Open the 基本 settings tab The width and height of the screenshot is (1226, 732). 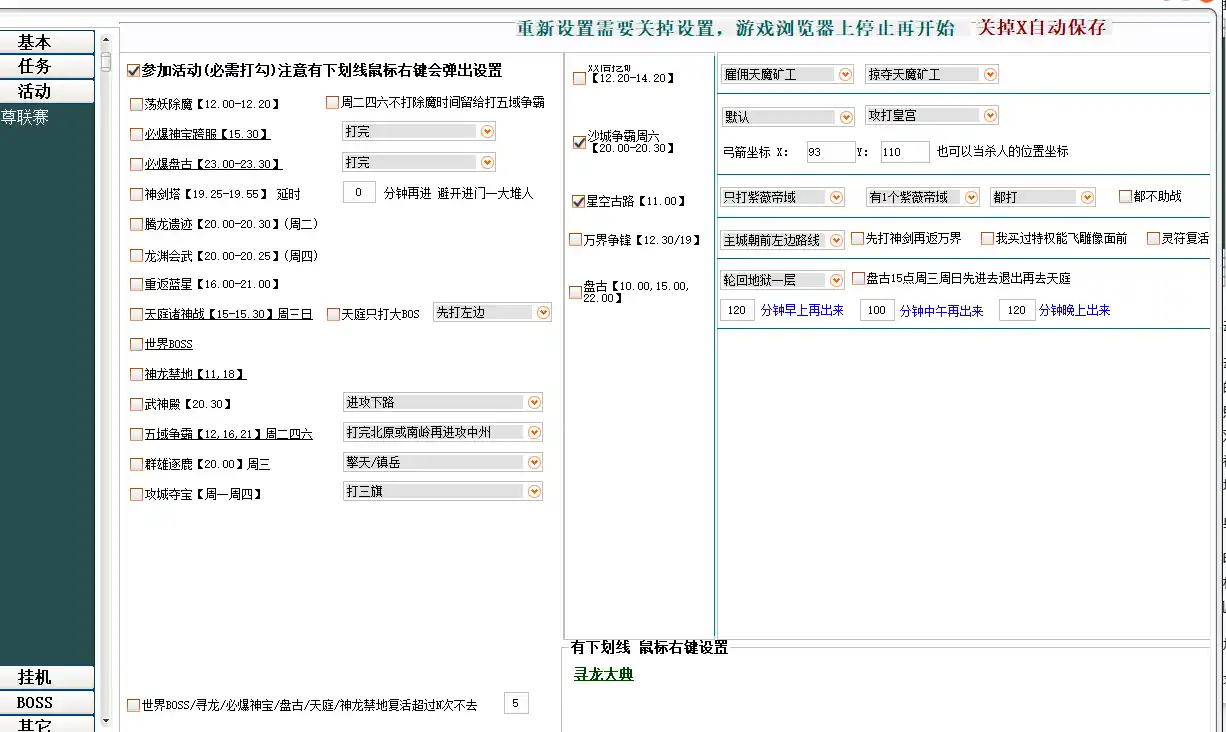[x=47, y=42]
